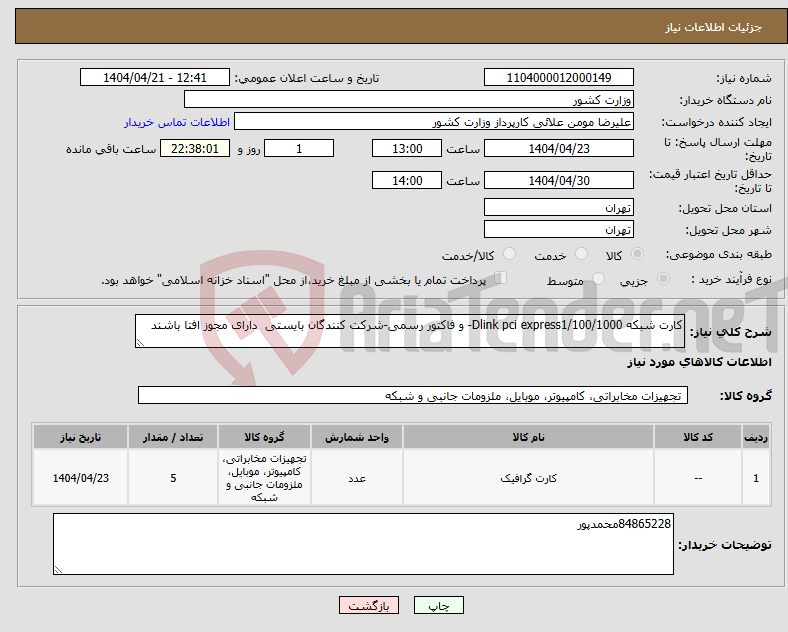The width and height of the screenshot is (788, 632).
Task: Click the بازگشت back button
Action: [369, 605]
